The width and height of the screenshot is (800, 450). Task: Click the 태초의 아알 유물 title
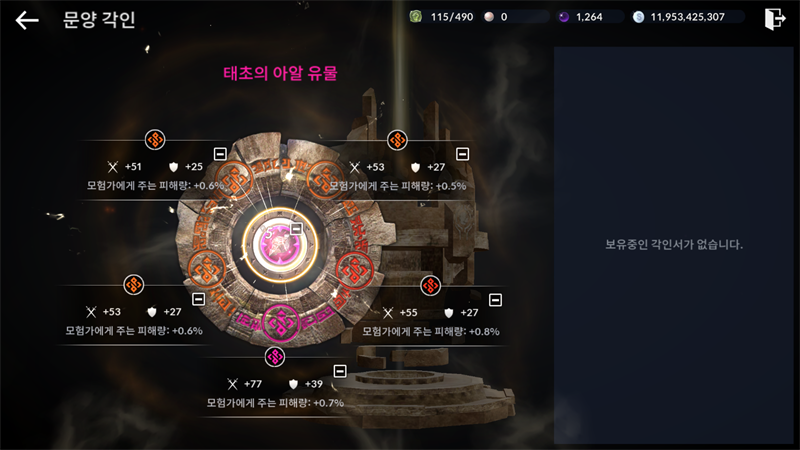click(x=280, y=73)
